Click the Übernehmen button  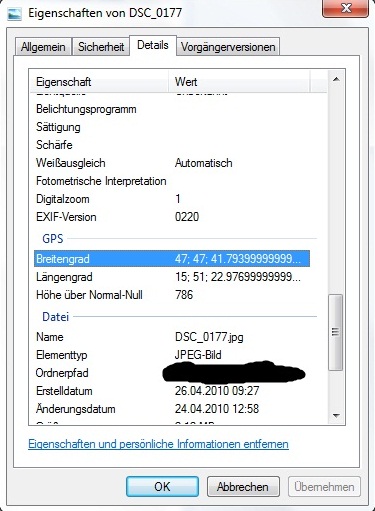[324, 487]
